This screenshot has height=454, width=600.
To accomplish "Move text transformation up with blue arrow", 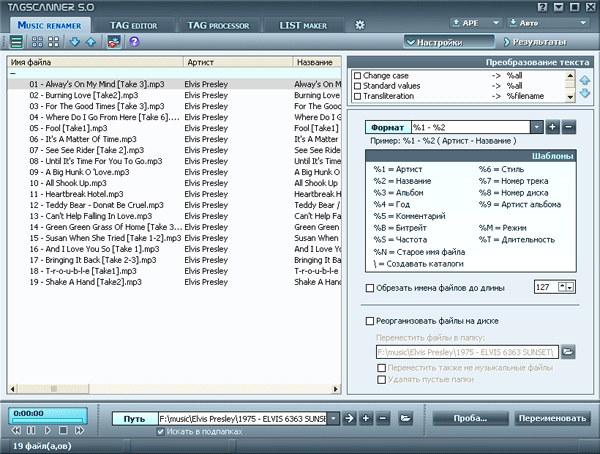I will click(585, 78).
